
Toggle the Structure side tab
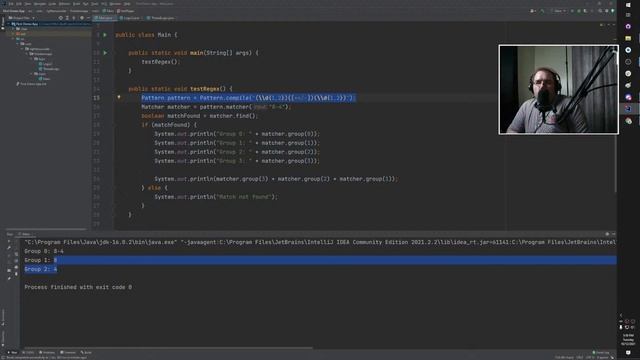(x=3, y=317)
